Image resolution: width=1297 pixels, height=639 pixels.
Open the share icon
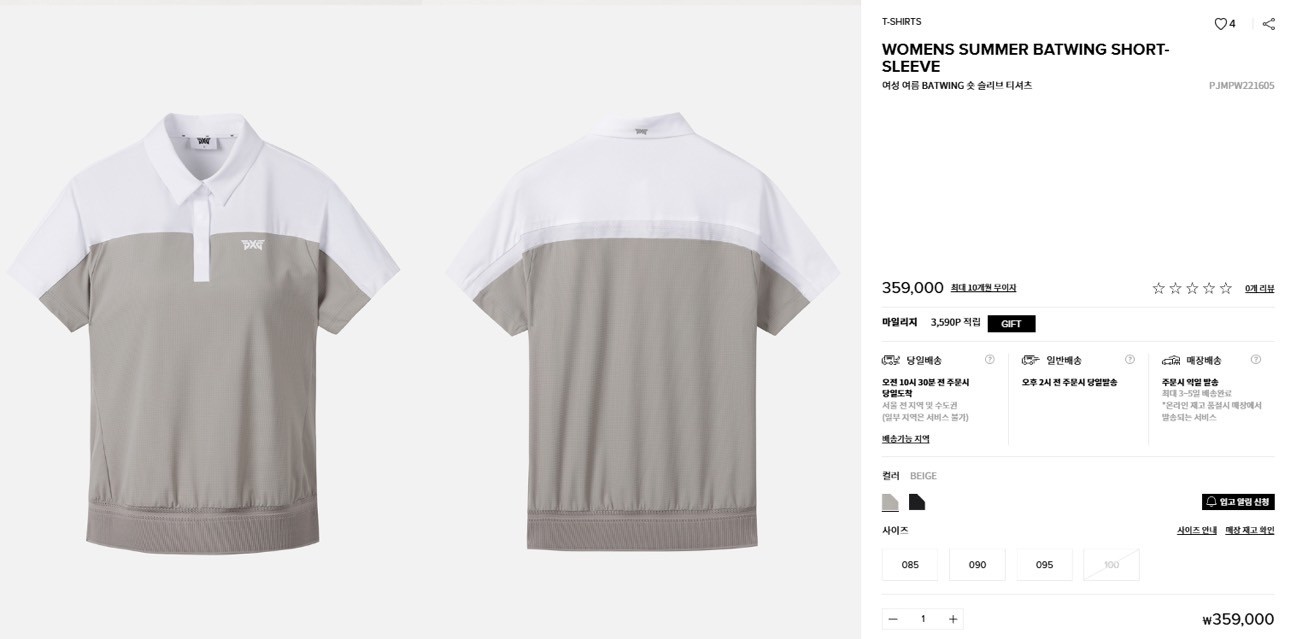(1268, 24)
